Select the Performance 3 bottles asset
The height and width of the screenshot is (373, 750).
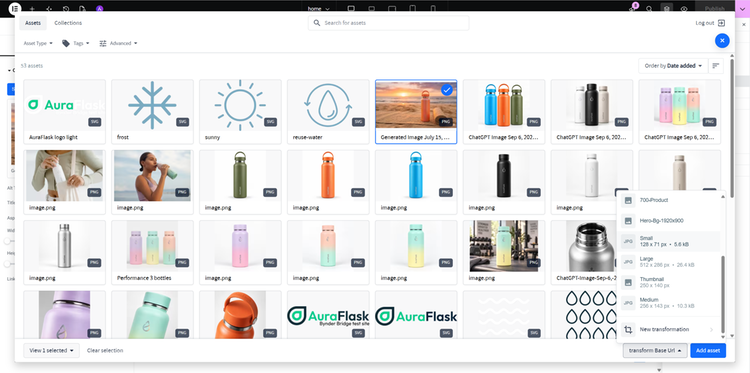click(153, 252)
